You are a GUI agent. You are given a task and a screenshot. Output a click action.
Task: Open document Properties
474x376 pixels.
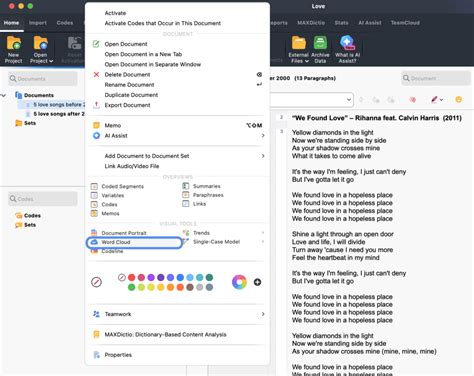(118, 355)
